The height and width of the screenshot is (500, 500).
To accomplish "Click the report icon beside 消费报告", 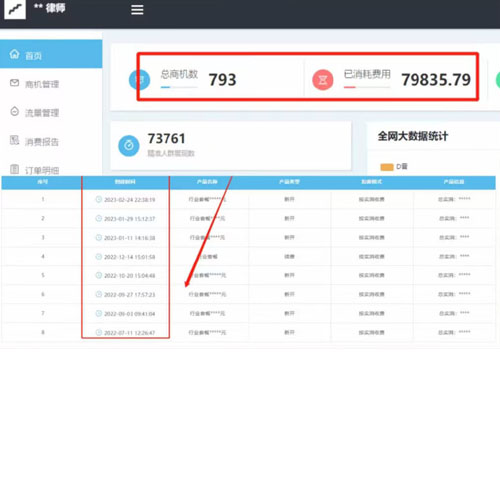I will click(x=14, y=140).
